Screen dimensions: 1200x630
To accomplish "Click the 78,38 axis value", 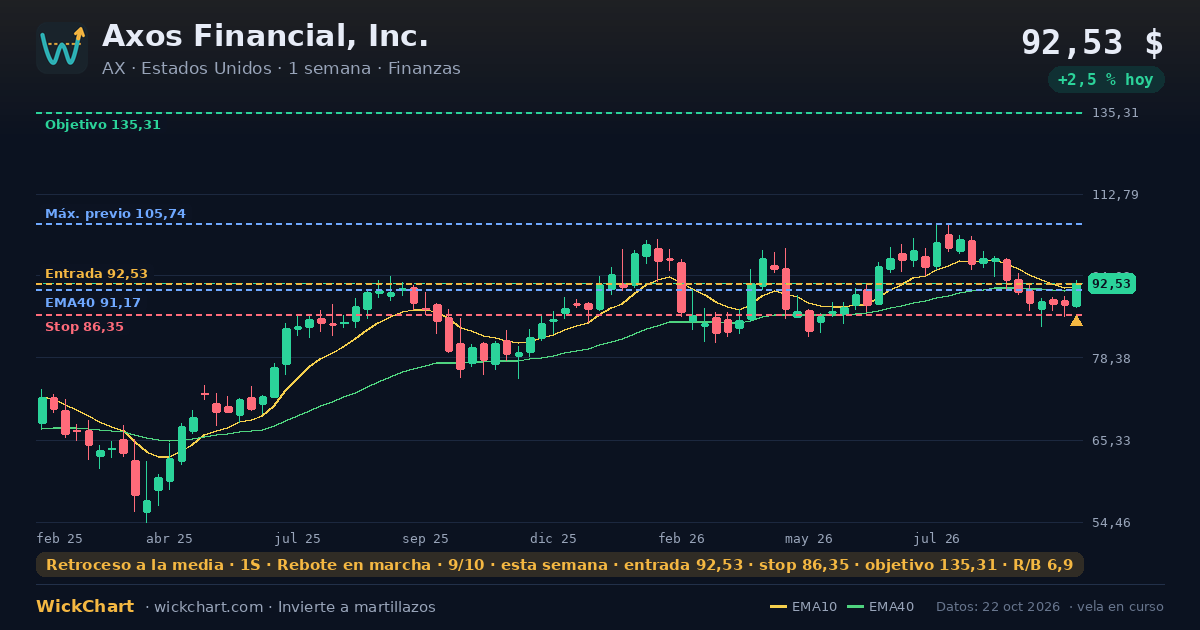I will [x=1111, y=358].
